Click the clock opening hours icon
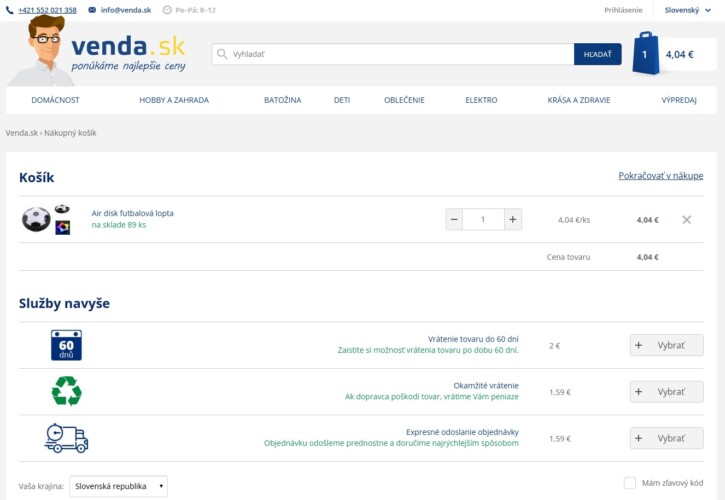 167,10
